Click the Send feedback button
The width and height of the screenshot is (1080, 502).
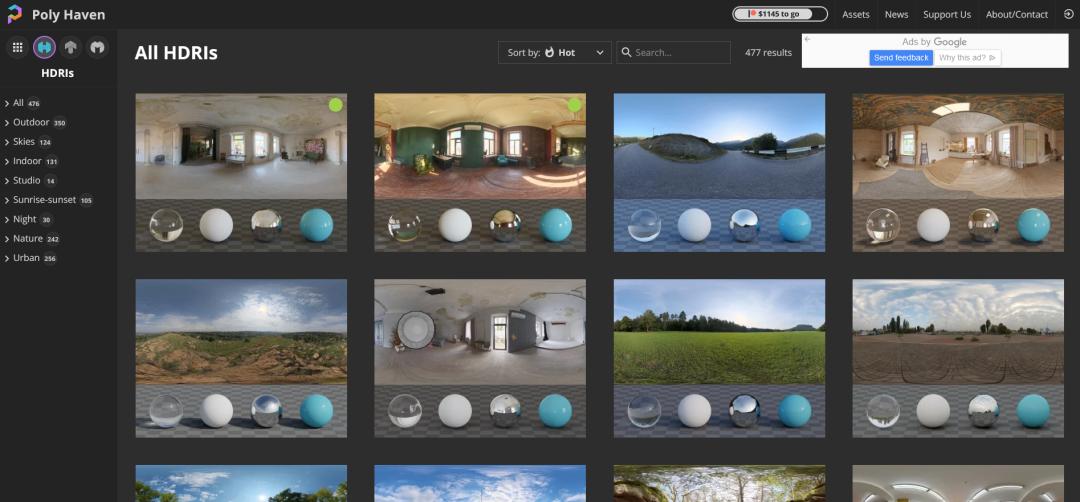[901, 58]
